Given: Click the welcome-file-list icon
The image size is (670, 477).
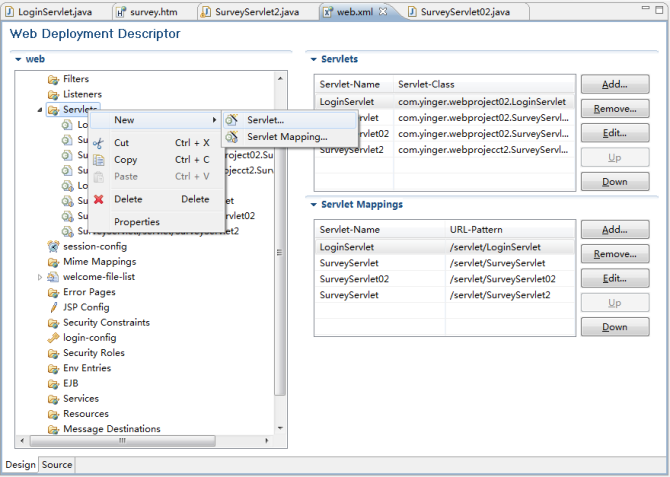Looking at the screenshot, I should coord(53,277).
